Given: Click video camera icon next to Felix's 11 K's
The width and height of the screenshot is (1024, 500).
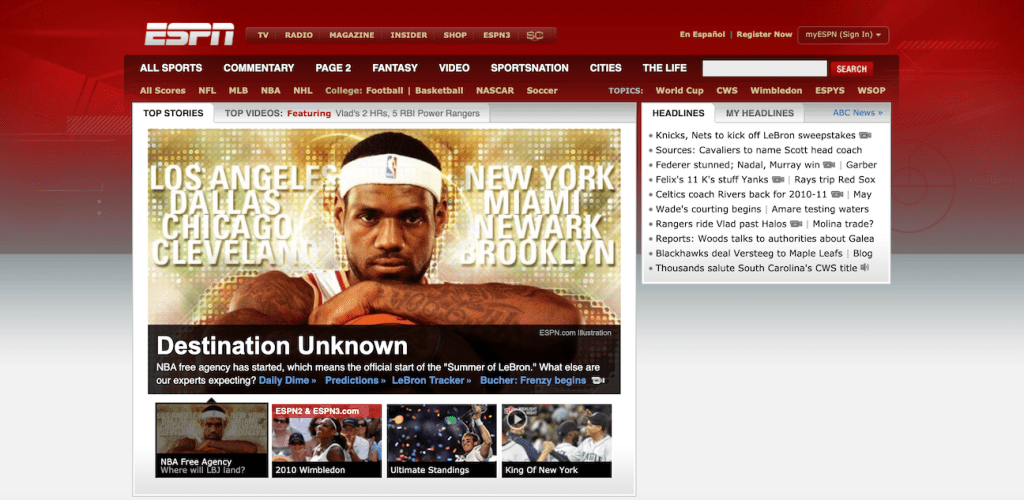Looking at the screenshot, I should tap(777, 180).
